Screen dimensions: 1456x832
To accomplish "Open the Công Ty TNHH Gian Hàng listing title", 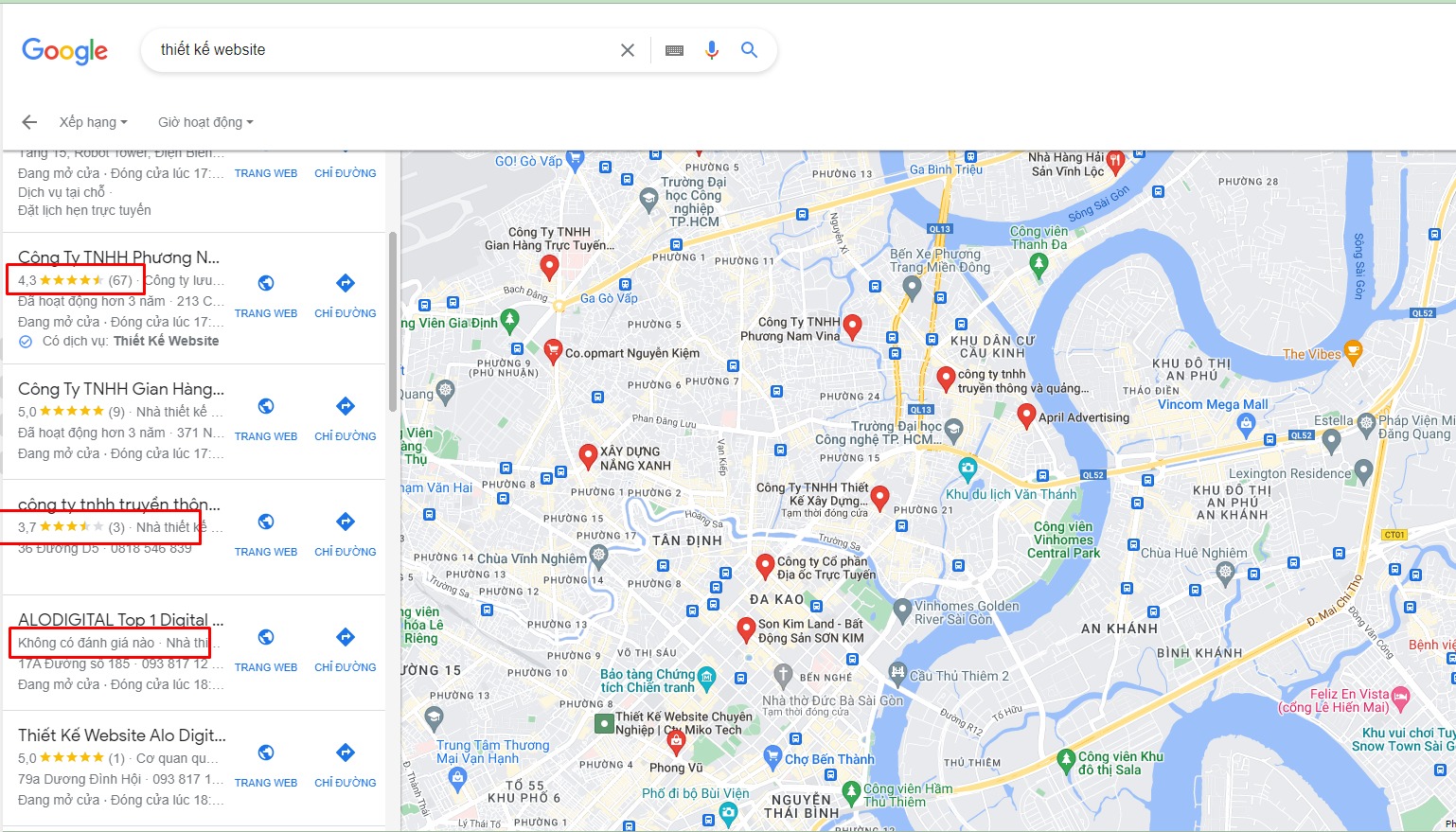I will [x=121, y=389].
